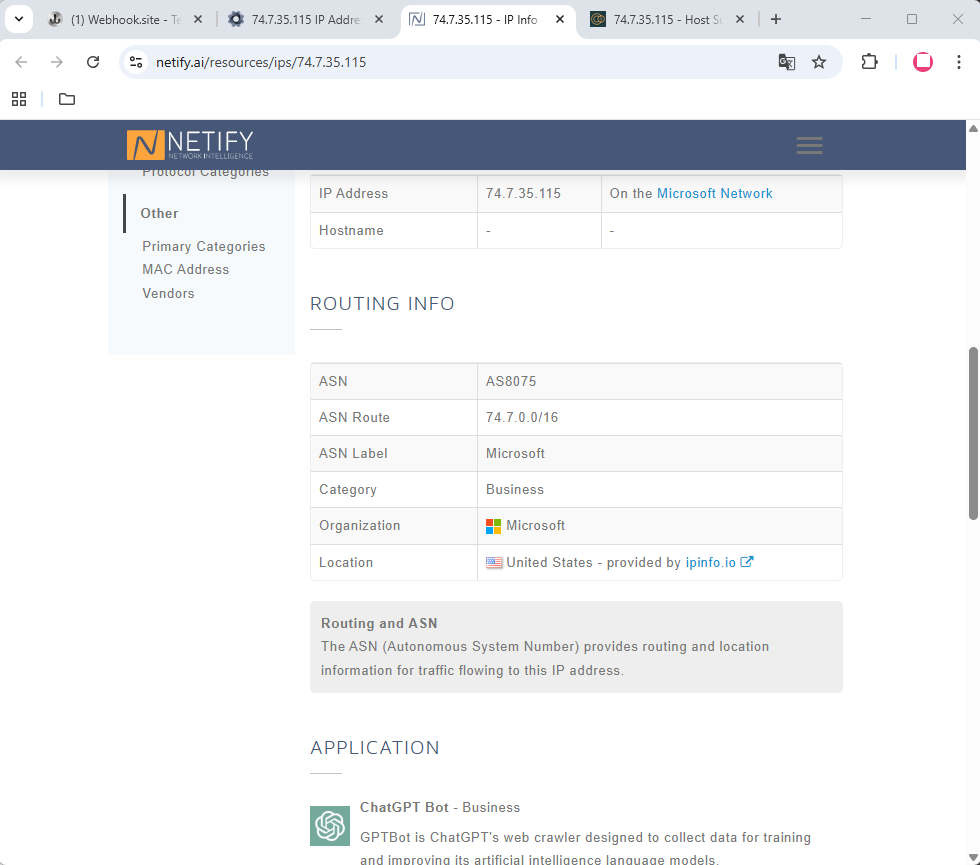Click the APPLICATION heading
The width and height of the screenshot is (980, 865).
tap(375, 748)
